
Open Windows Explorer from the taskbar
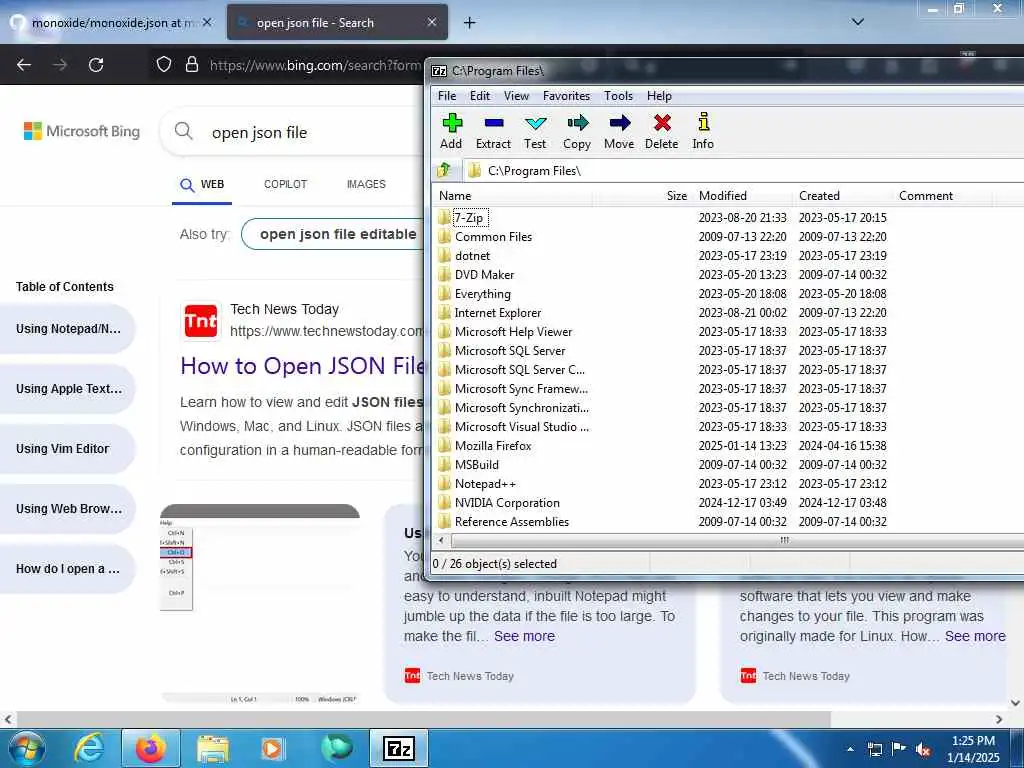click(213, 748)
